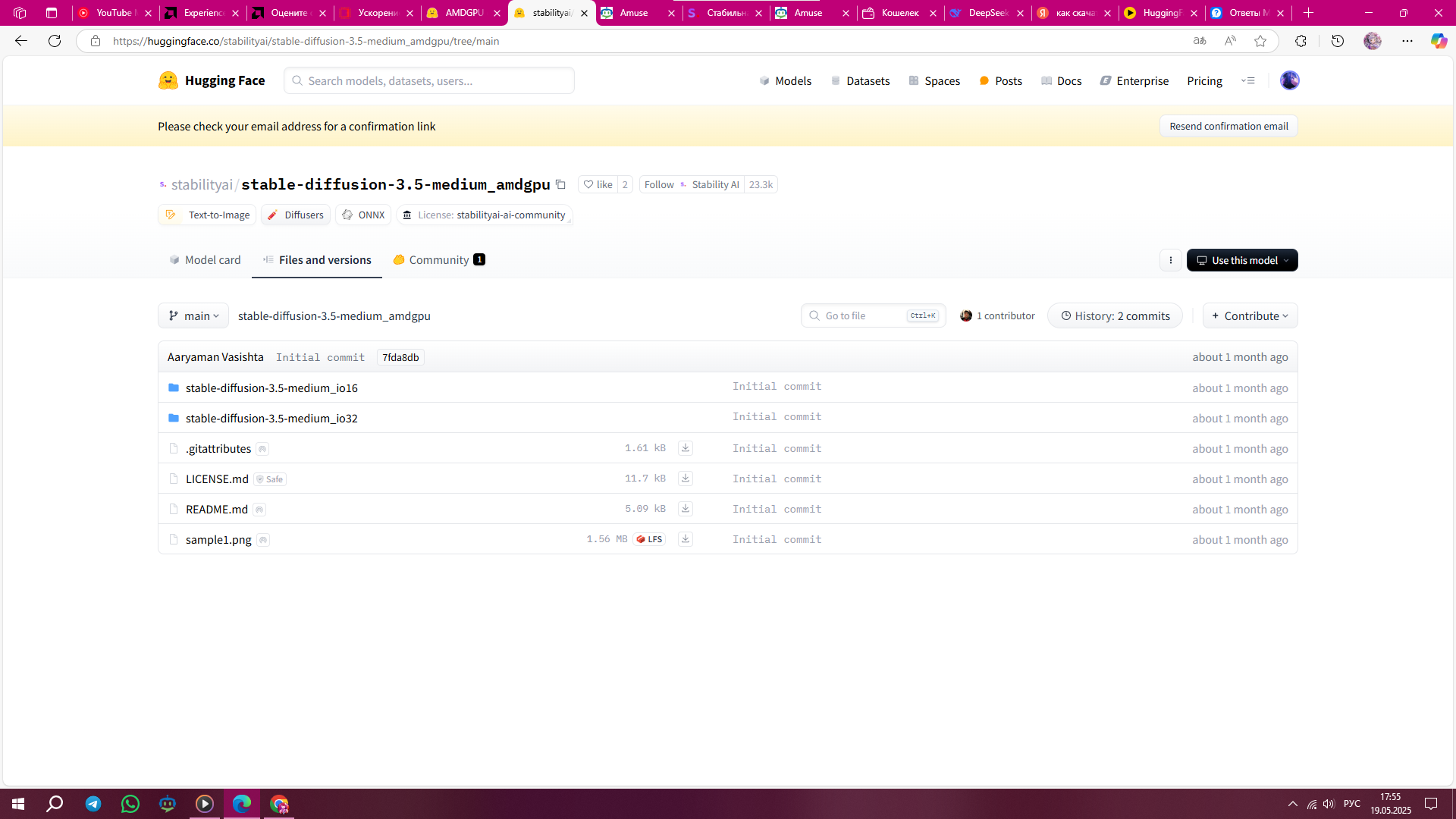The image size is (1456, 819).
Task: Focus the Search models, datasets, users field
Action: [x=429, y=80]
